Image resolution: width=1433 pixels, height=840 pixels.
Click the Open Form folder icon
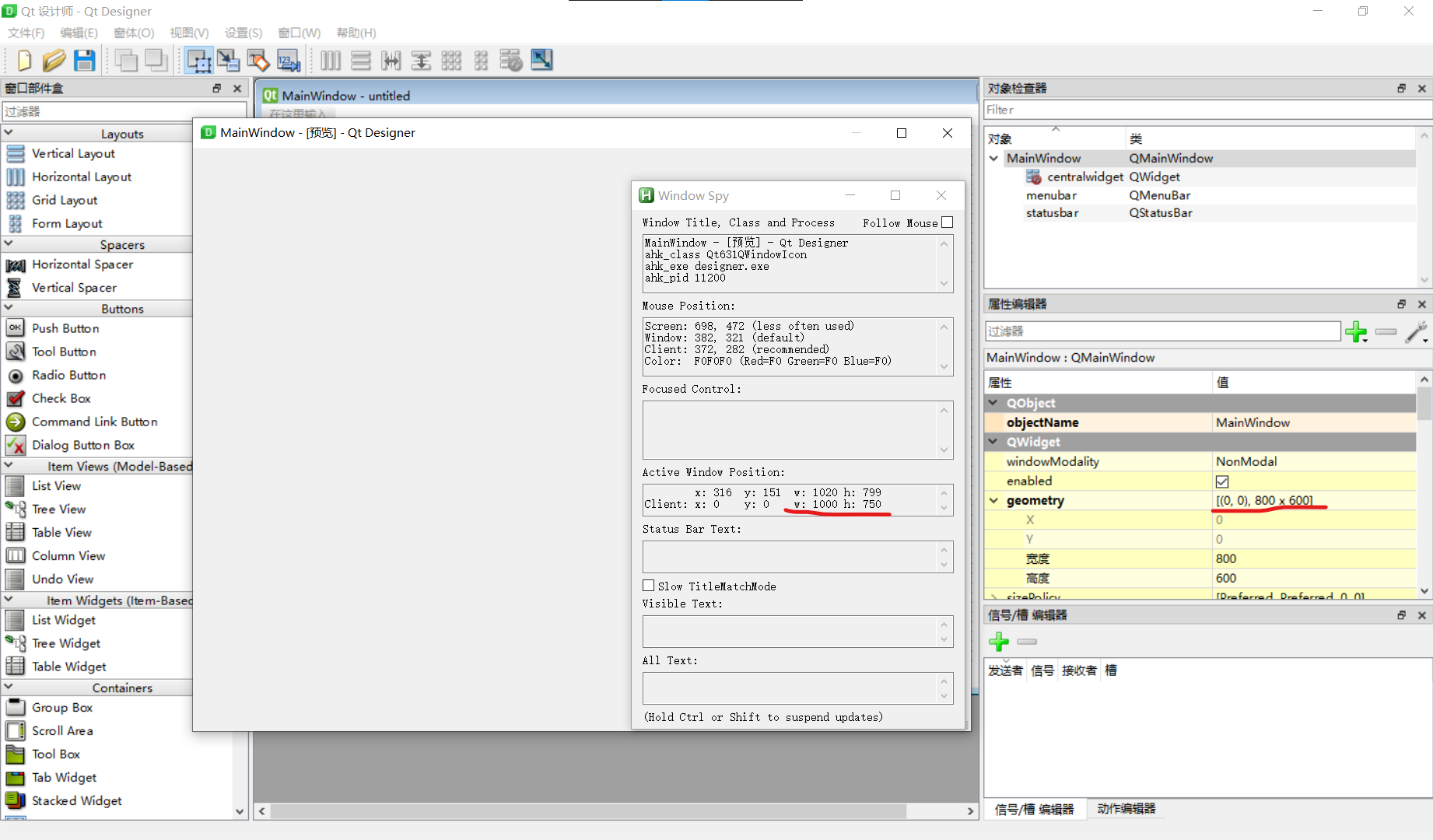pos(54,60)
